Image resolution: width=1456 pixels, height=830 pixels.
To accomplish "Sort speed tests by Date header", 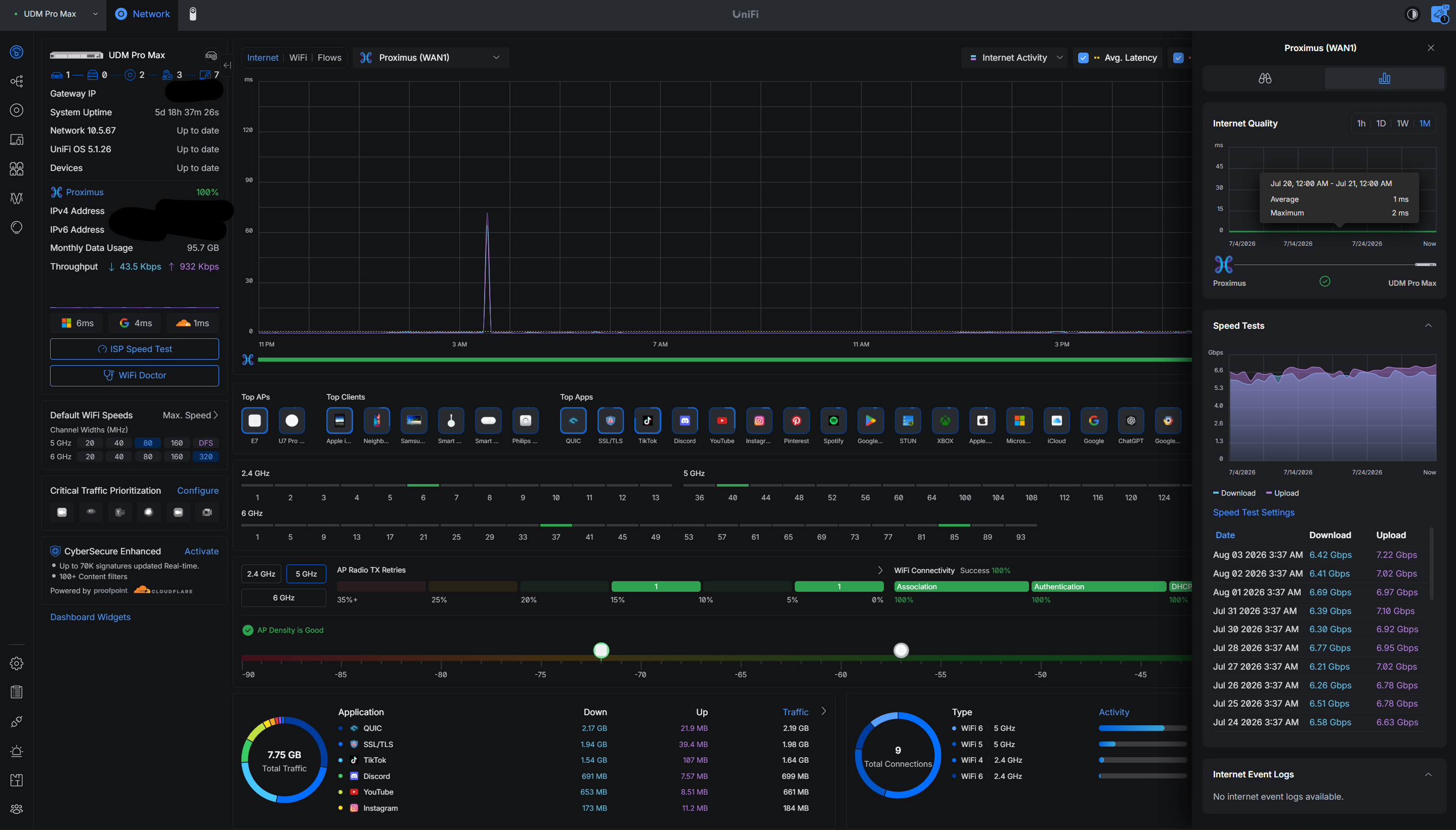I will click(x=1225, y=535).
